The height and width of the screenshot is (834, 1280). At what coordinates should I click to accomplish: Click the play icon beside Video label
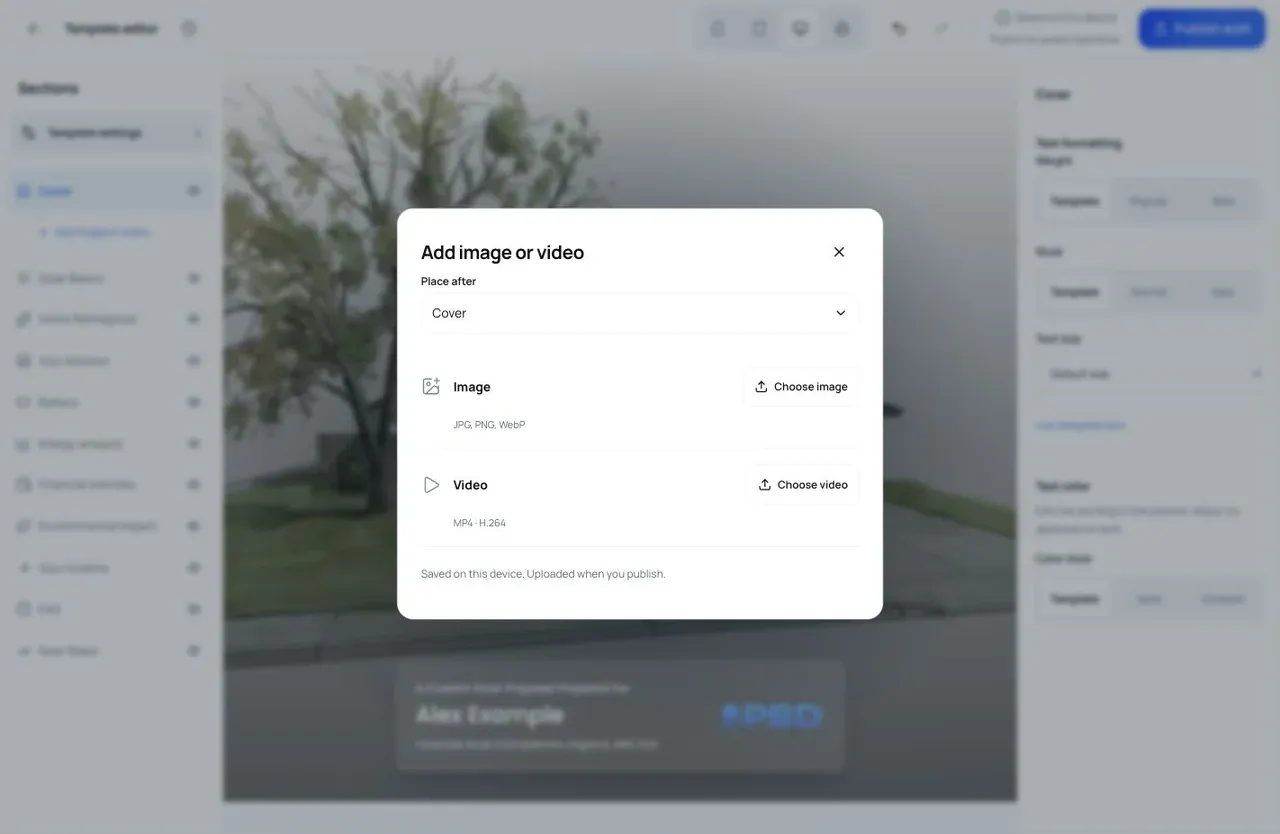click(x=431, y=485)
